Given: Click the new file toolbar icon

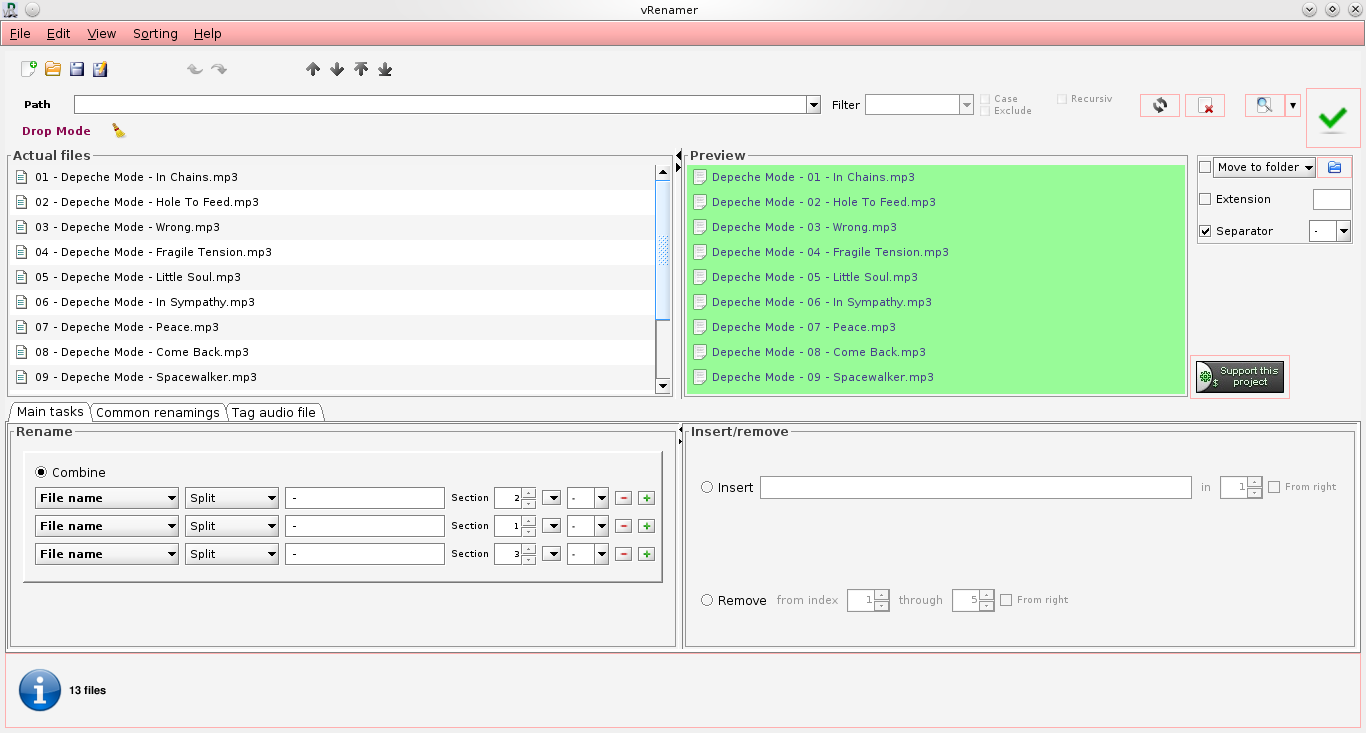Looking at the screenshot, I should pos(29,69).
